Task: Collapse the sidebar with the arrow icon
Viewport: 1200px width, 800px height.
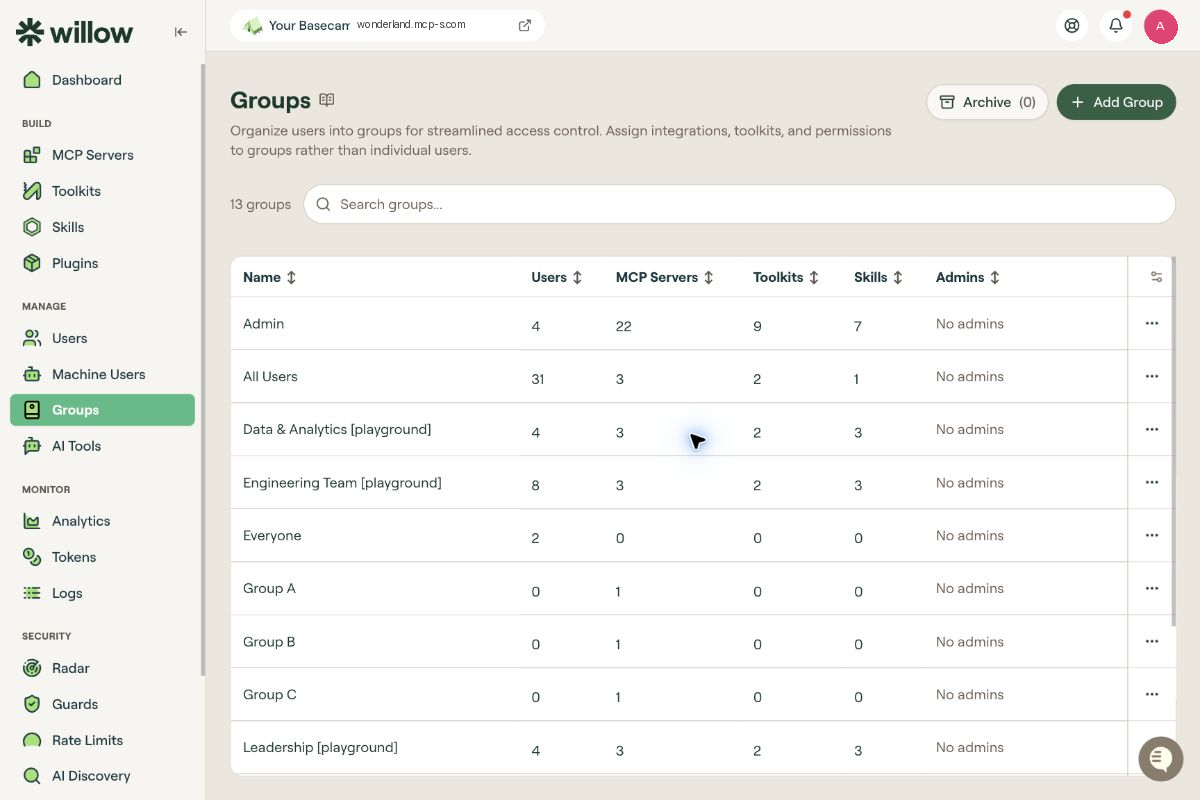Action: tap(181, 32)
